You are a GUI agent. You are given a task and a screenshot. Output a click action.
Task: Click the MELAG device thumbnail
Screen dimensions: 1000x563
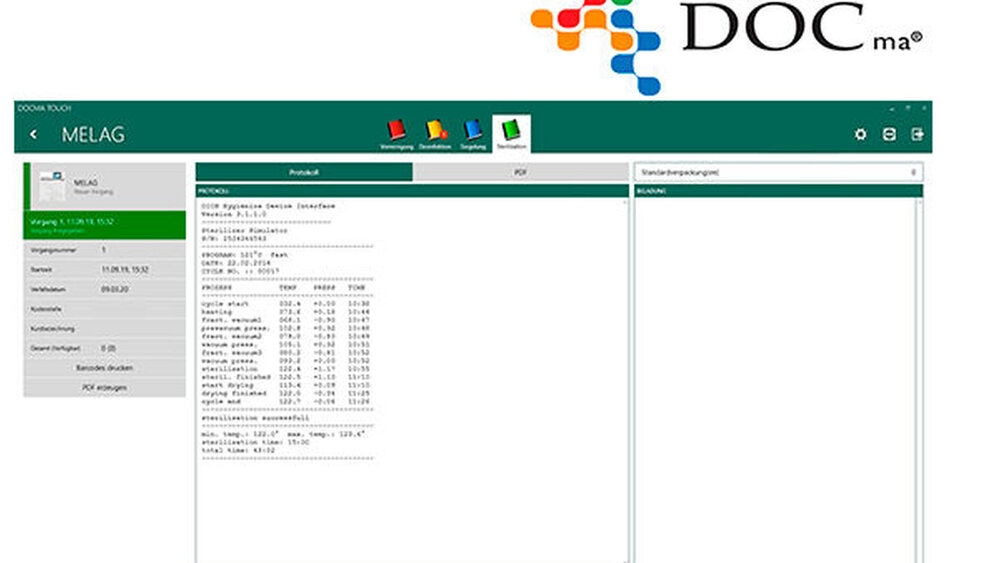(54, 186)
